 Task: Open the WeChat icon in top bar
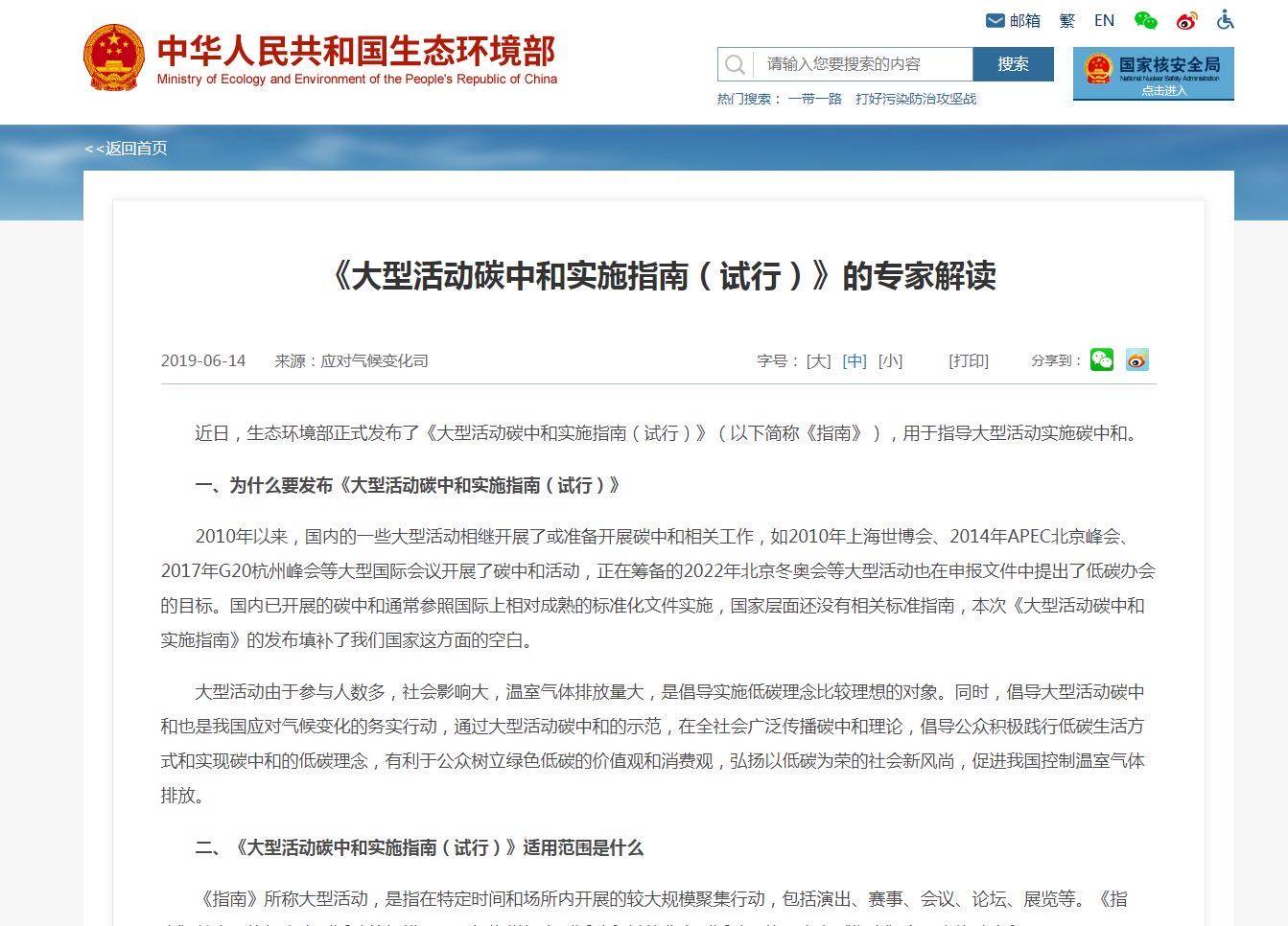tap(1145, 20)
